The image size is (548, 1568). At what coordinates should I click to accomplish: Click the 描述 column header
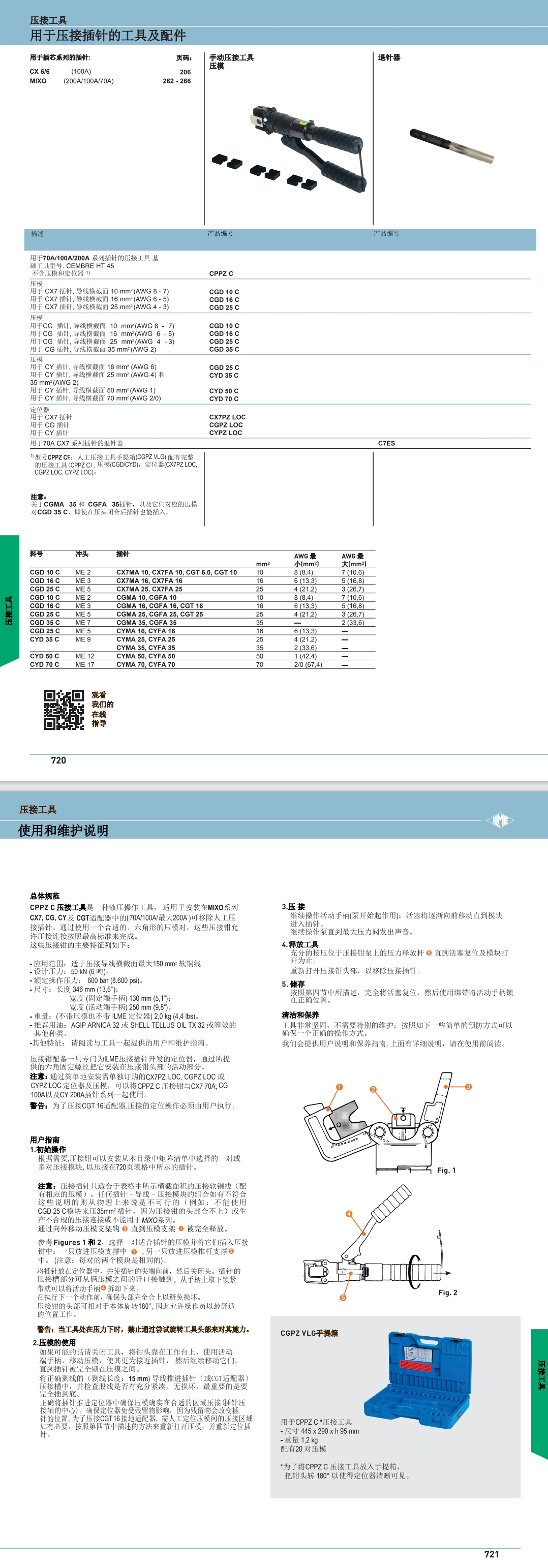(37, 234)
